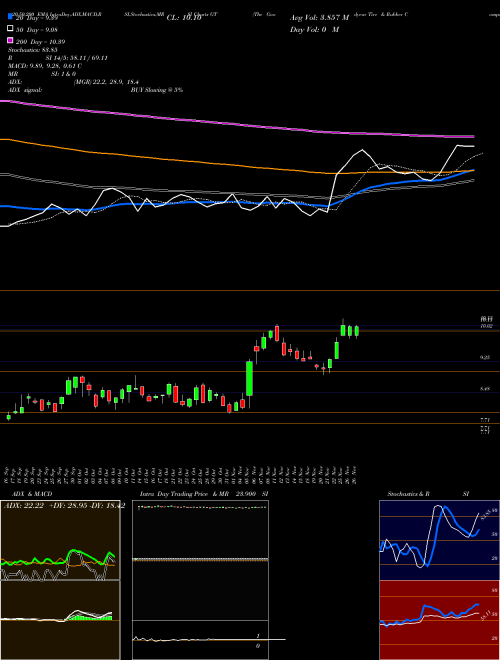Click the tall green breakout candle in early November
Image resolution: width=500 pixels, height=660 pixels.
pyautogui.click(x=249, y=379)
